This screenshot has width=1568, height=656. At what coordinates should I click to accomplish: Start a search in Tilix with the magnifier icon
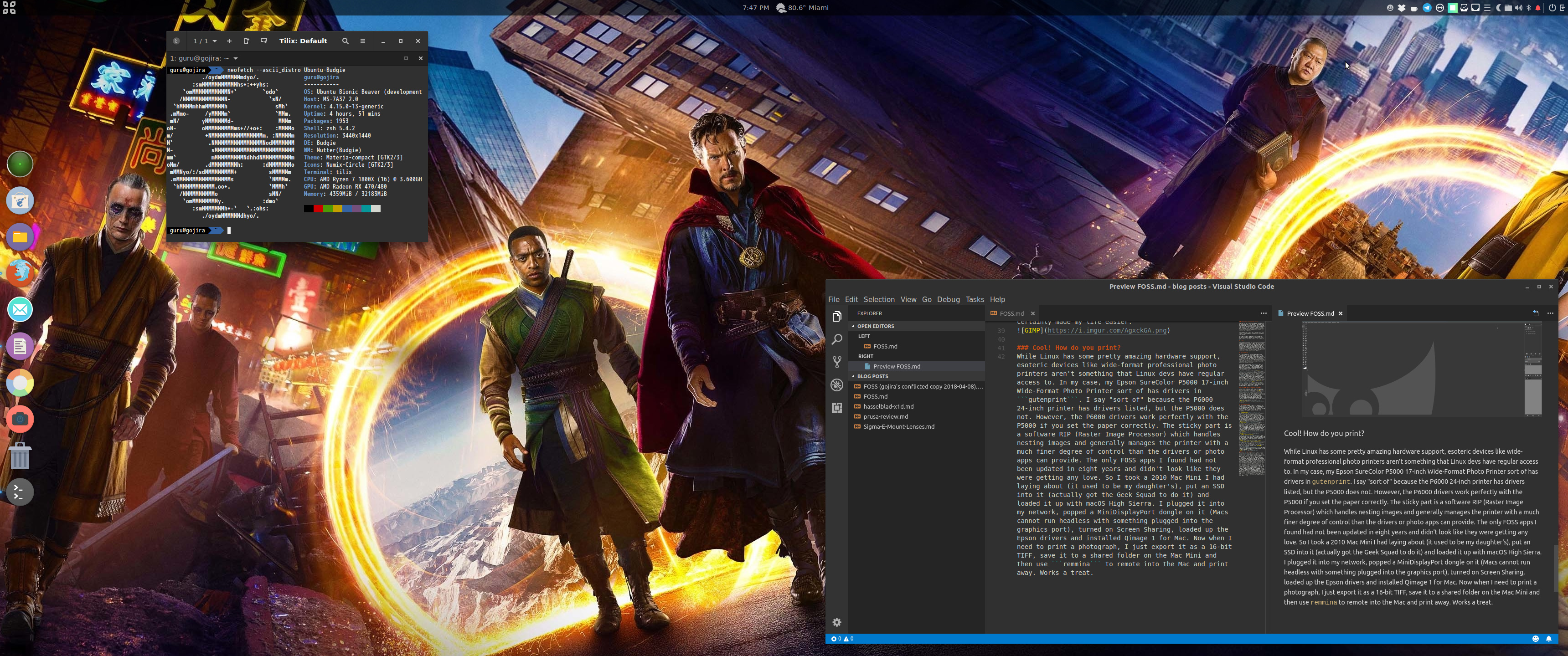[x=345, y=41]
